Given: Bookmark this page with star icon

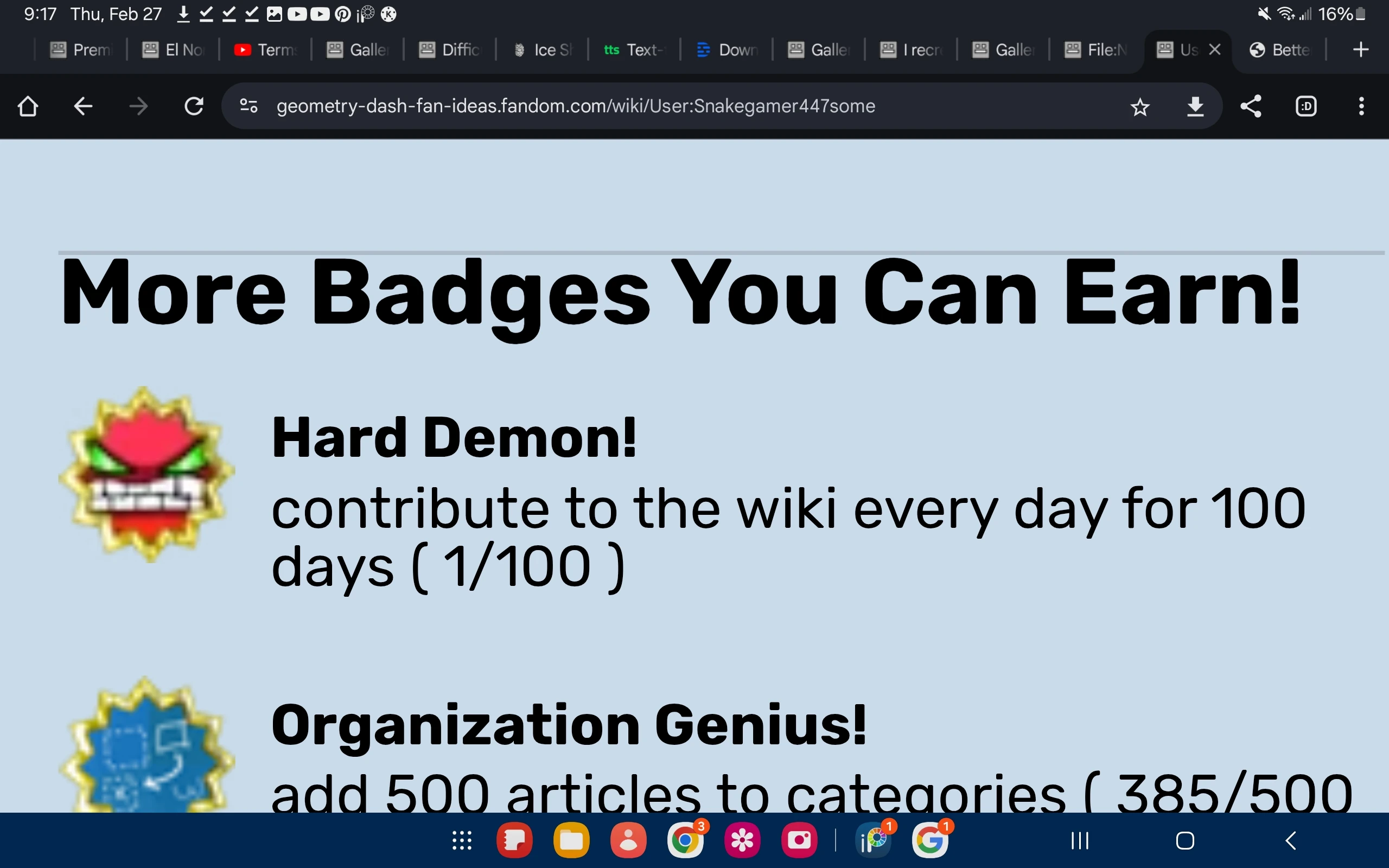Looking at the screenshot, I should coord(1139,107).
